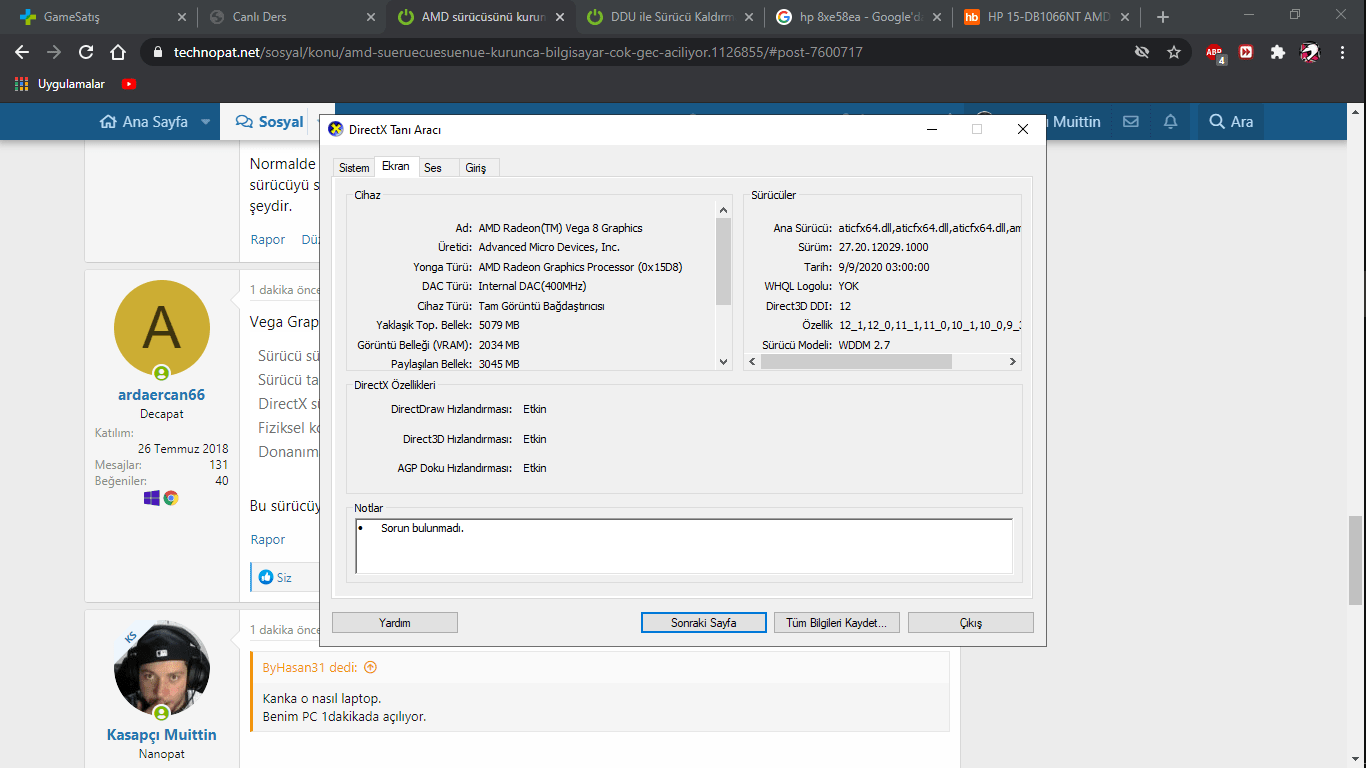This screenshot has width=1366, height=768.
Task: Click the Cihaz vertical scrollbar thumb
Action: (x=724, y=261)
